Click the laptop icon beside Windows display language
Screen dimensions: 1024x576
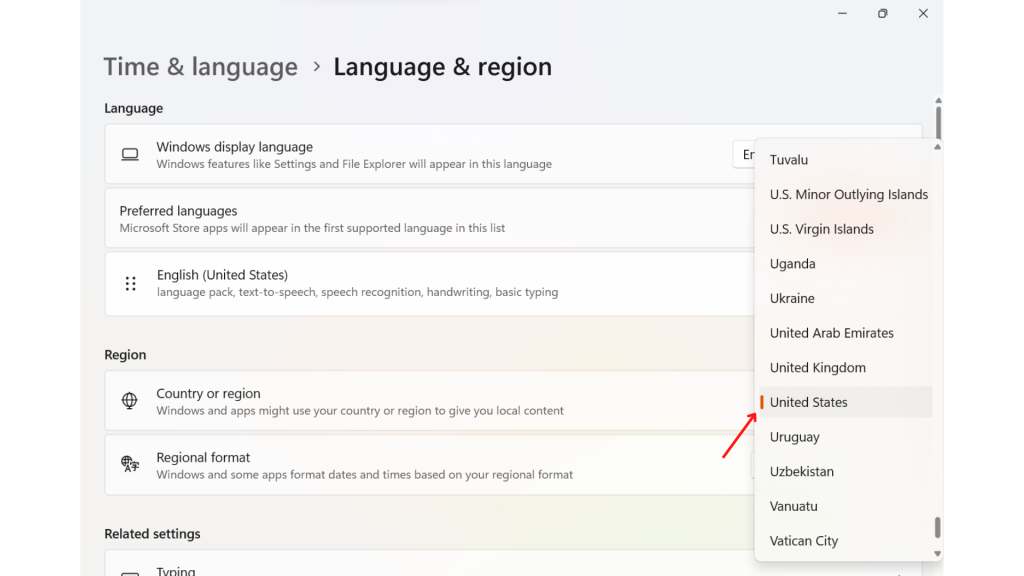coord(130,155)
